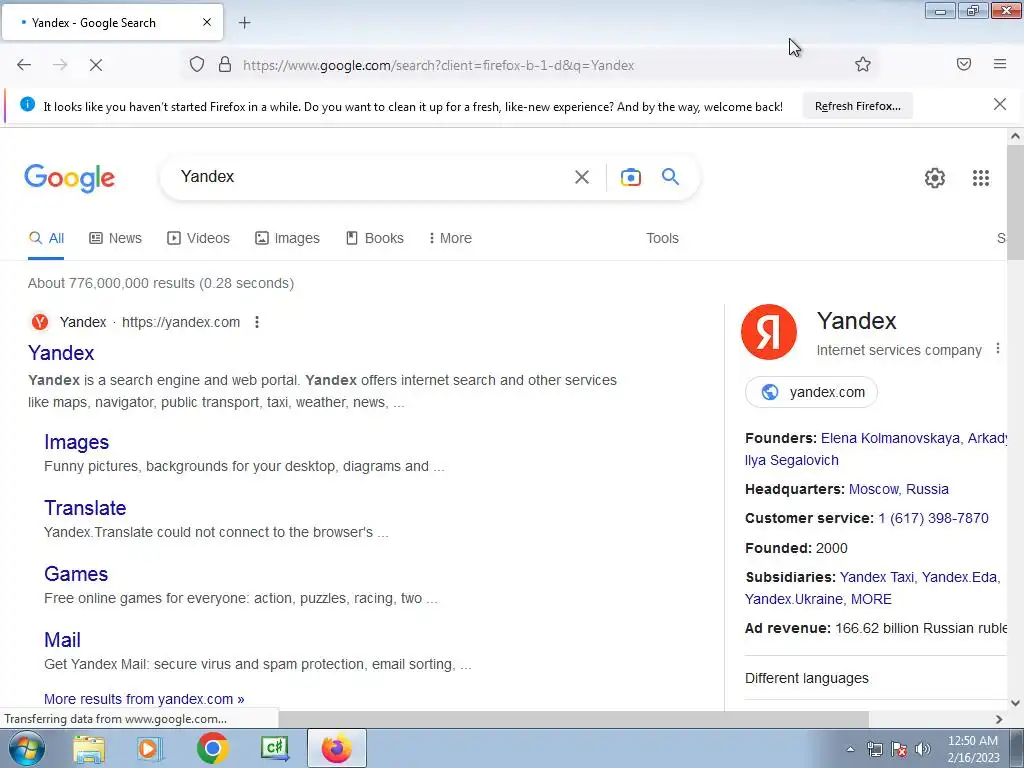Go back with the browser back arrow
The image size is (1024, 768).
[x=24, y=65]
